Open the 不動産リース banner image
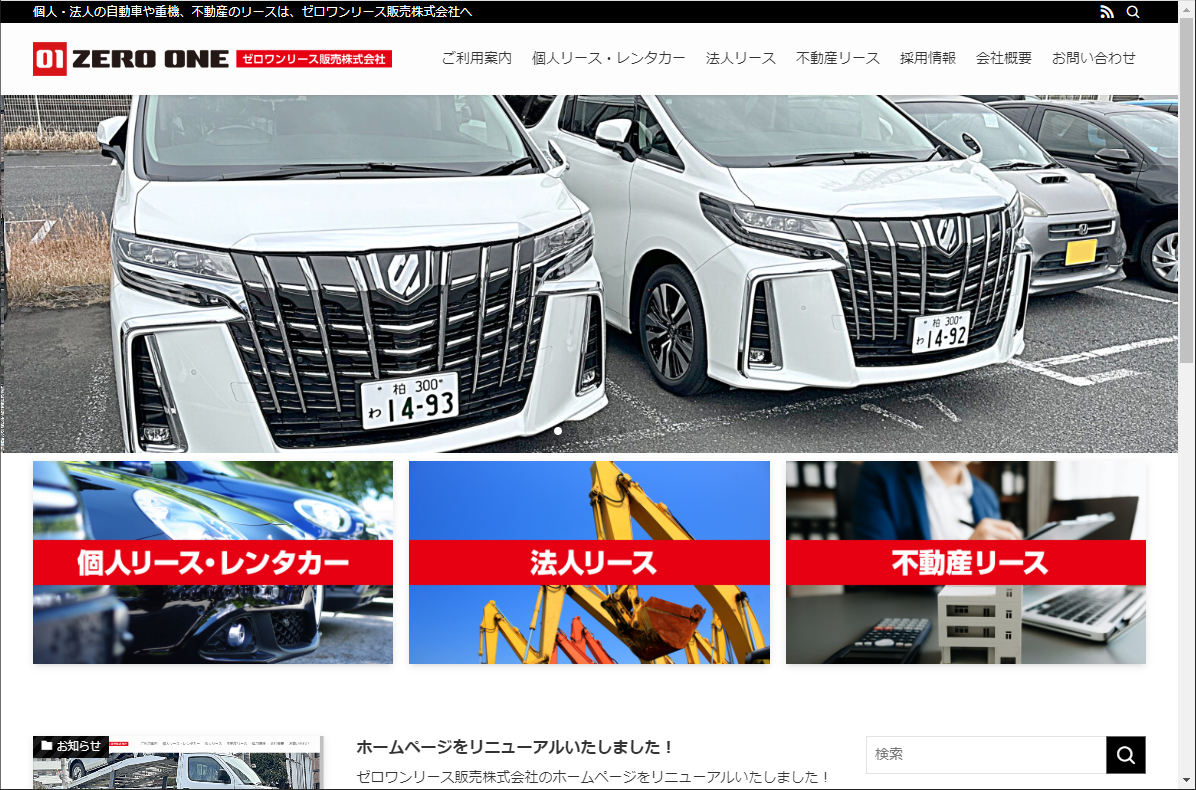 click(965, 562)
